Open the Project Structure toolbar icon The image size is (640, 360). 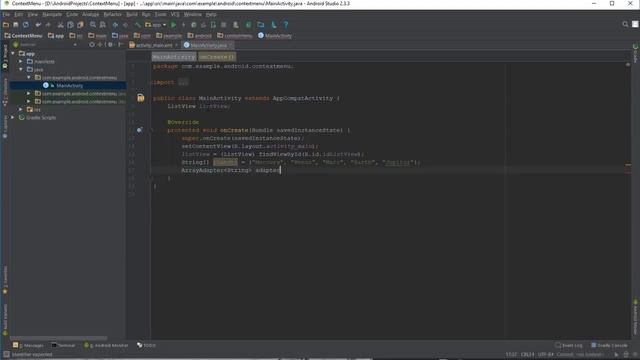[x=261, y=25]
